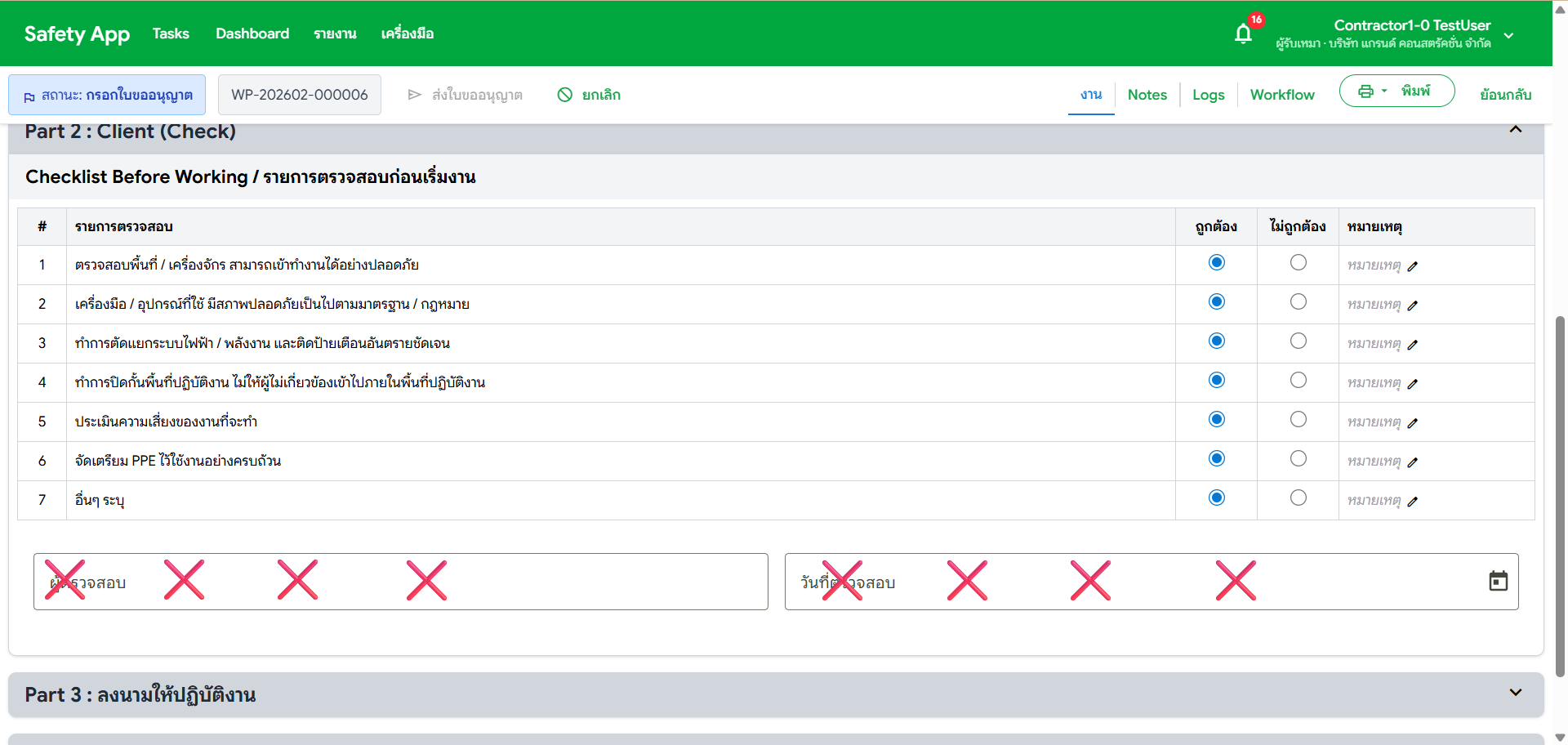The height and width of the screenshot is (745, 1568).
Task: Click the ผู้ตรวจสอบ inspector input field
Action: coord(400,581)
